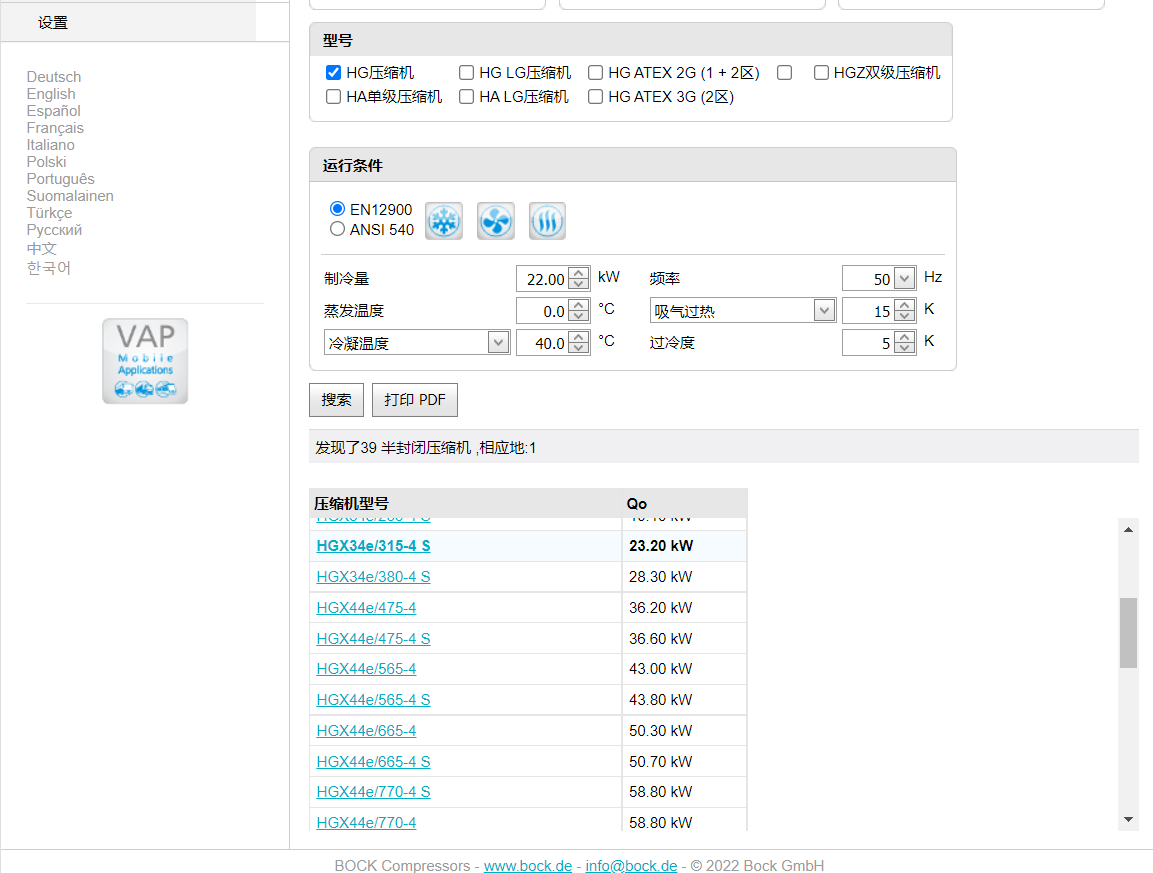Image resolution: width=1153 pixels, height=873 pixels.
Task: Select the heat pump icon
Action: 547,221
